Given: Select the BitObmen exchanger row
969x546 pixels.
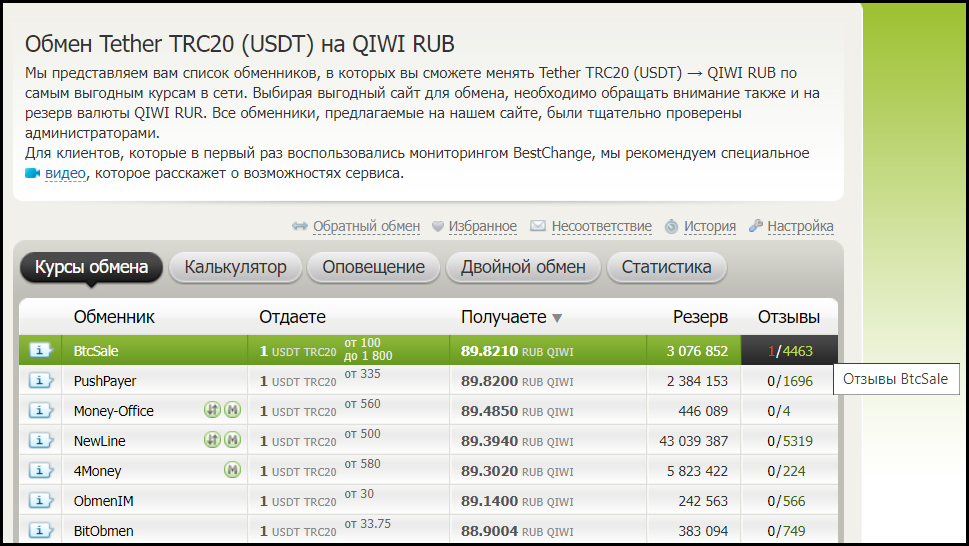Looking at the screenshot, I should pyautogui.click(x=103, y=531).
